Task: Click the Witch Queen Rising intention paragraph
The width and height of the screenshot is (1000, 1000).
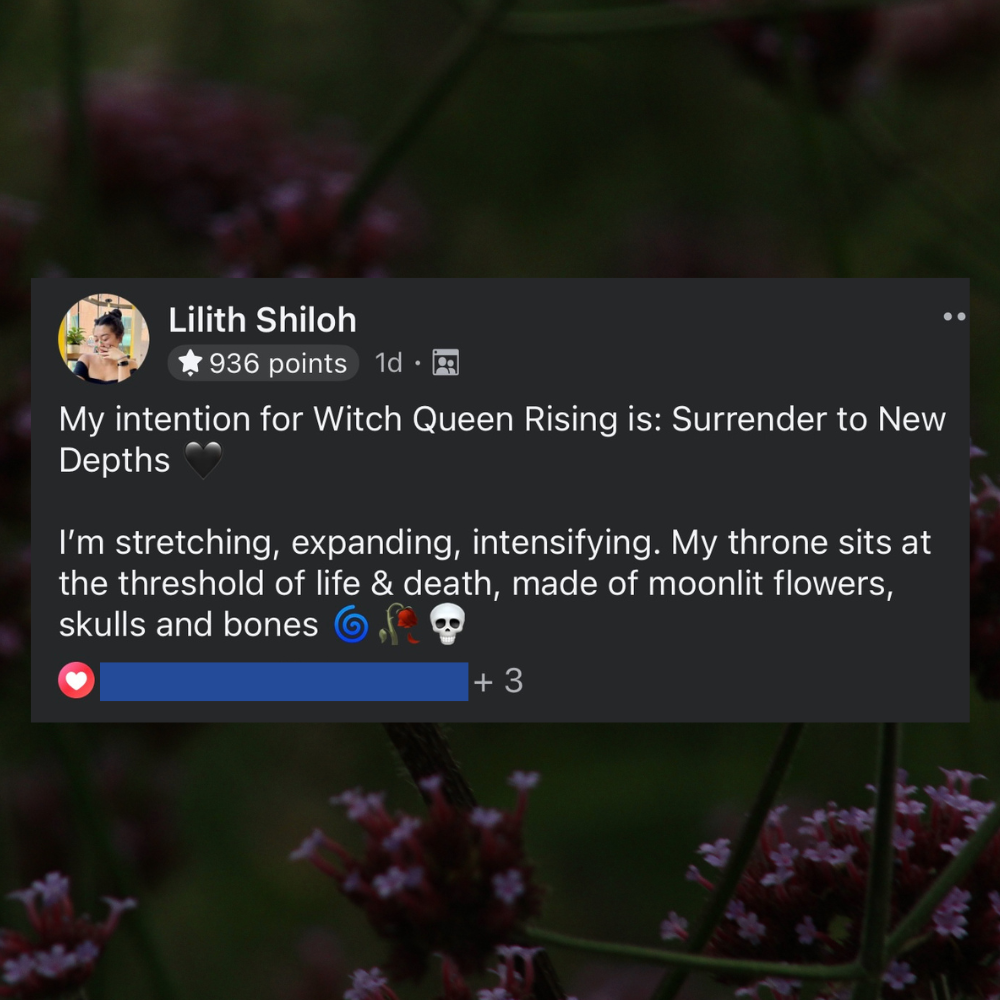Action: [x=503, y=439]
